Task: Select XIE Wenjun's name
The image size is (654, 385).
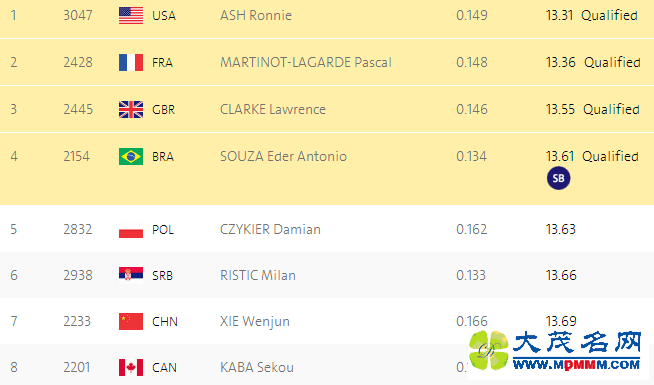Action: point(255,322)
